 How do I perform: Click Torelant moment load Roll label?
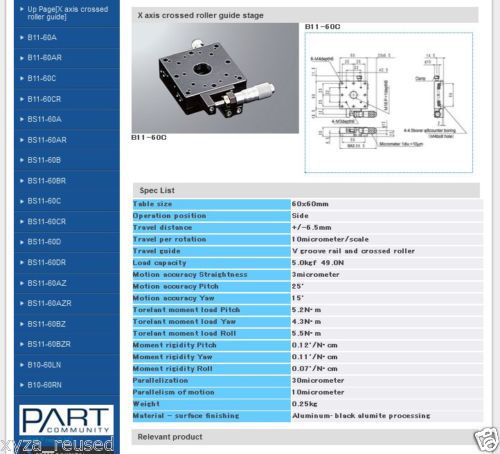(x=184, y=333)
